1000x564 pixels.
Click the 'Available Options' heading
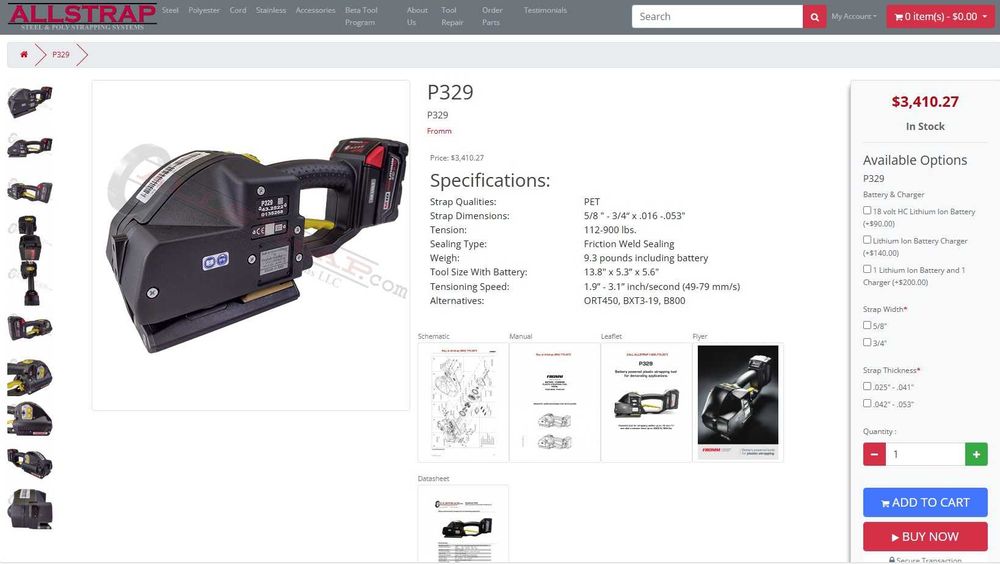[915, 160]
